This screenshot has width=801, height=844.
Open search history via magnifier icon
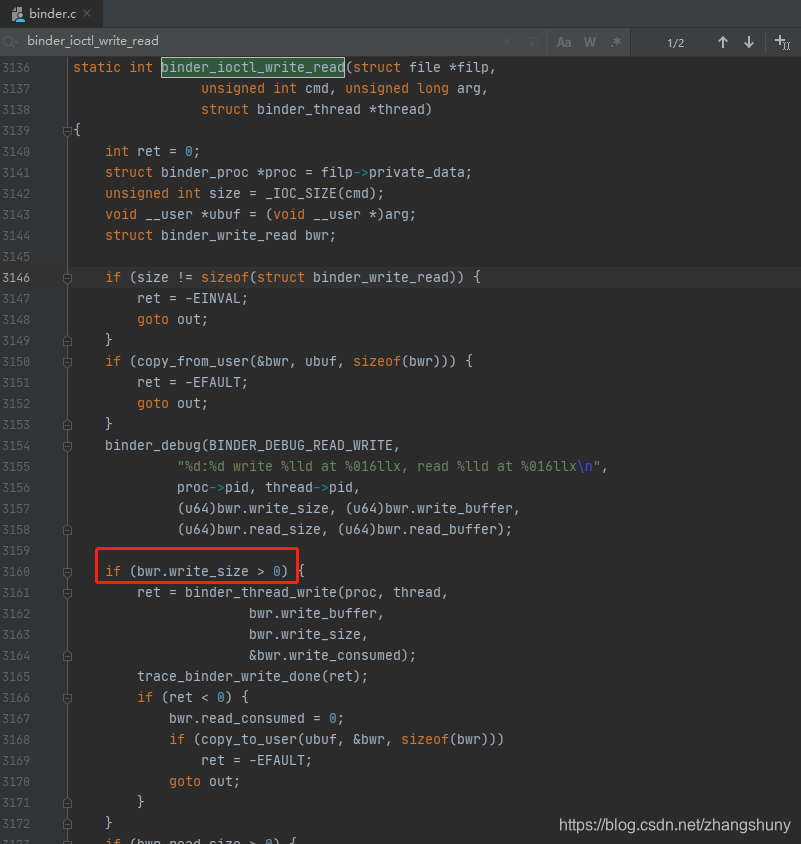coord(11,41)
